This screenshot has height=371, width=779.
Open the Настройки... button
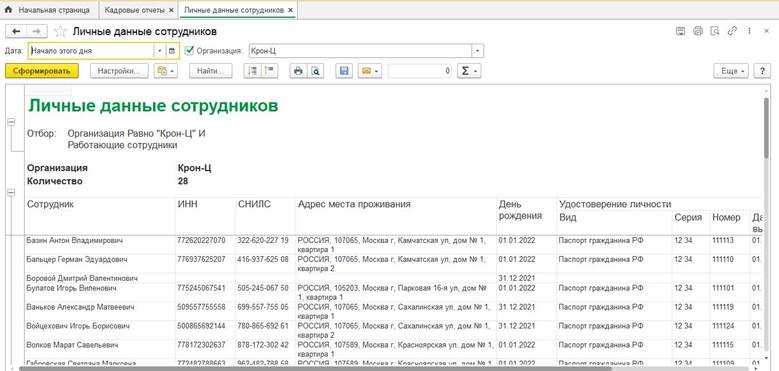119,71
